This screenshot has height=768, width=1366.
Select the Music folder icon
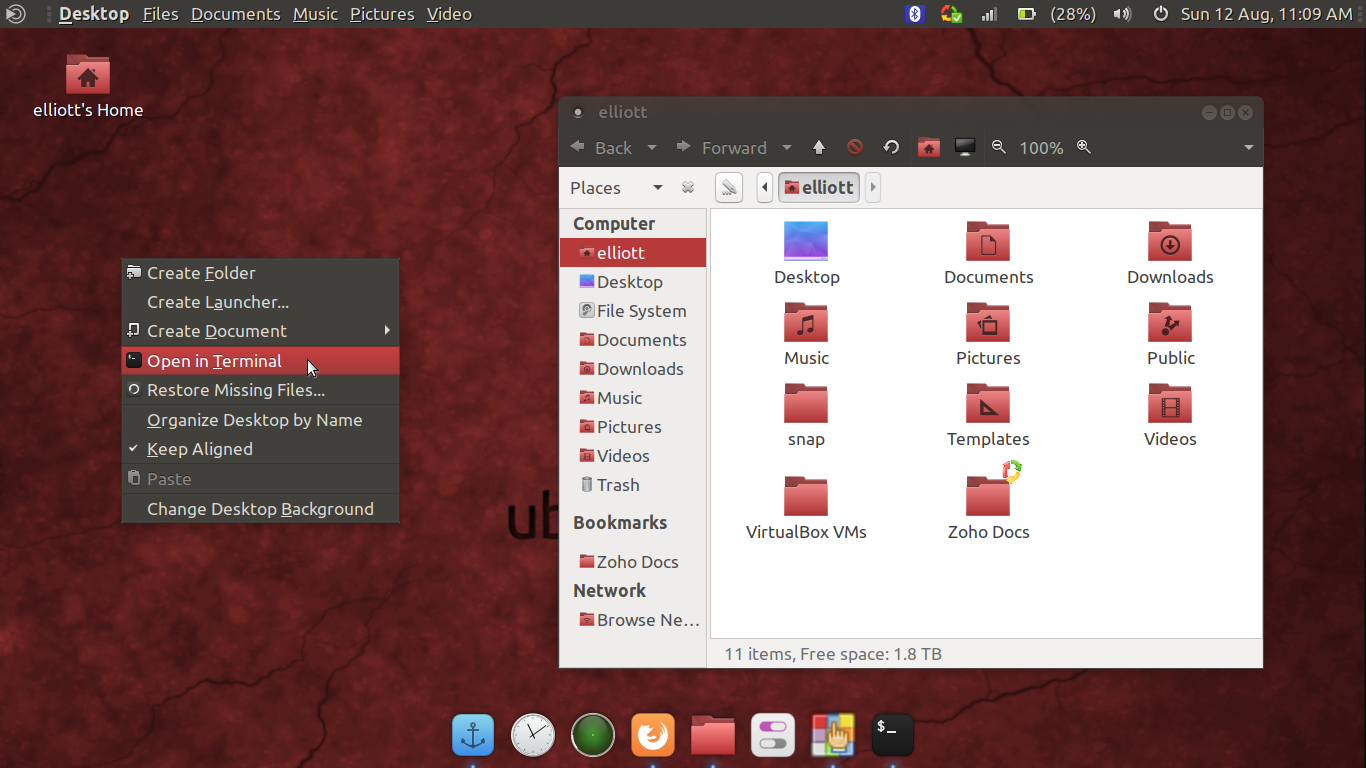pos(806,322)
